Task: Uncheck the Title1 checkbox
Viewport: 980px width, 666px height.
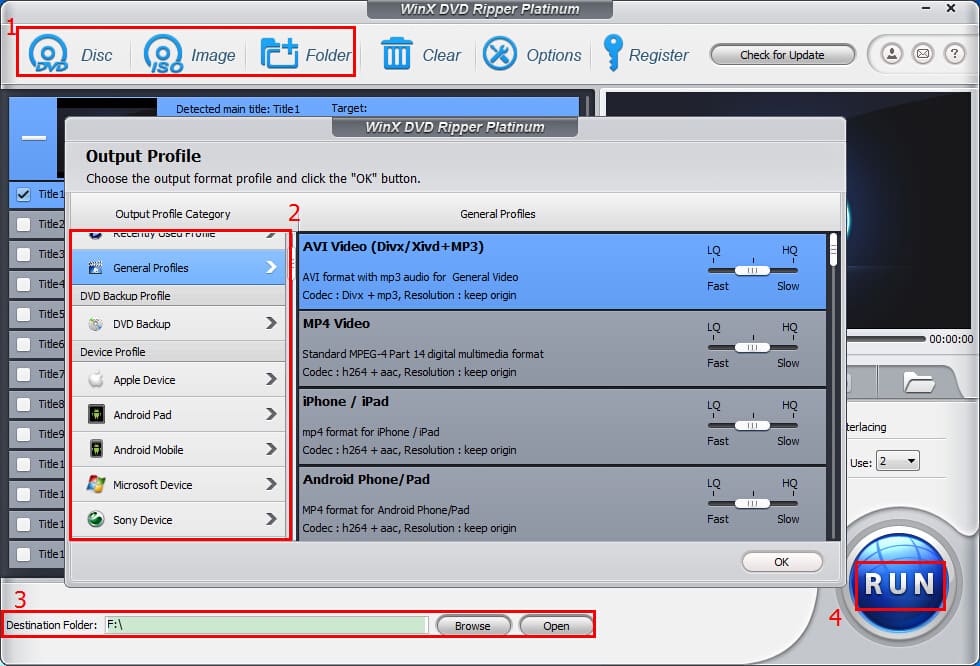Action: tap(23, 194)
